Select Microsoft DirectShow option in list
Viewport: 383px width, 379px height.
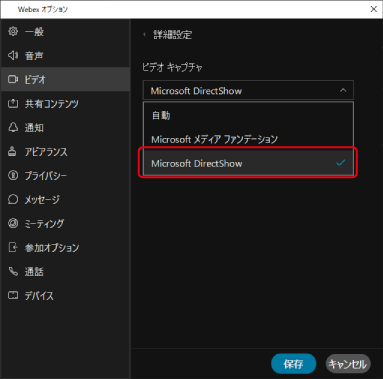coord(248,163)
